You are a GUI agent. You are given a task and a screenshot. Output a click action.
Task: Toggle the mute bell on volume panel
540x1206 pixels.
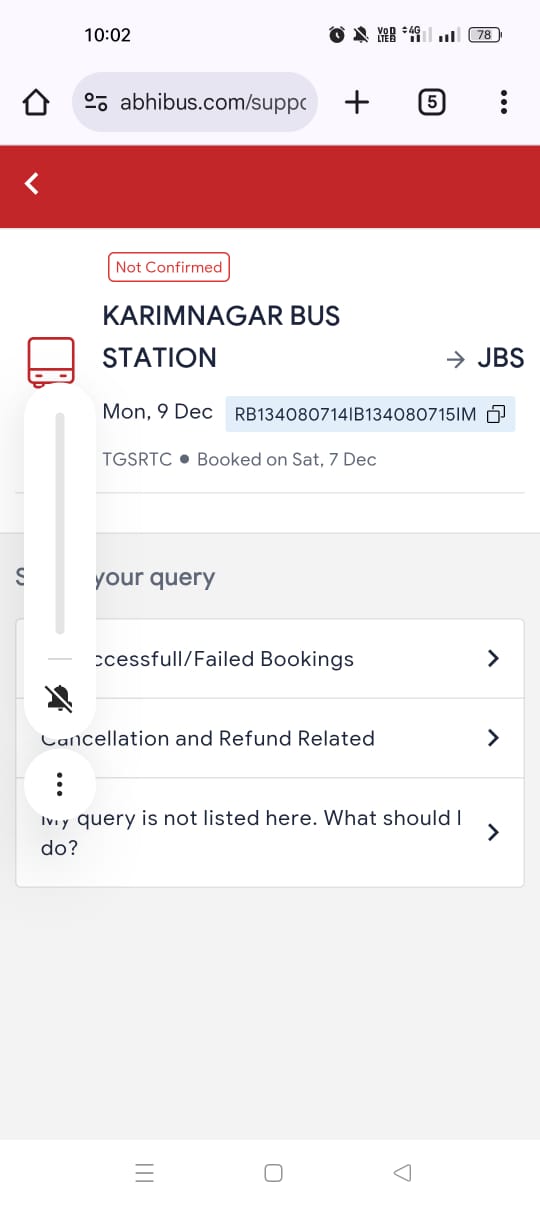60,698
